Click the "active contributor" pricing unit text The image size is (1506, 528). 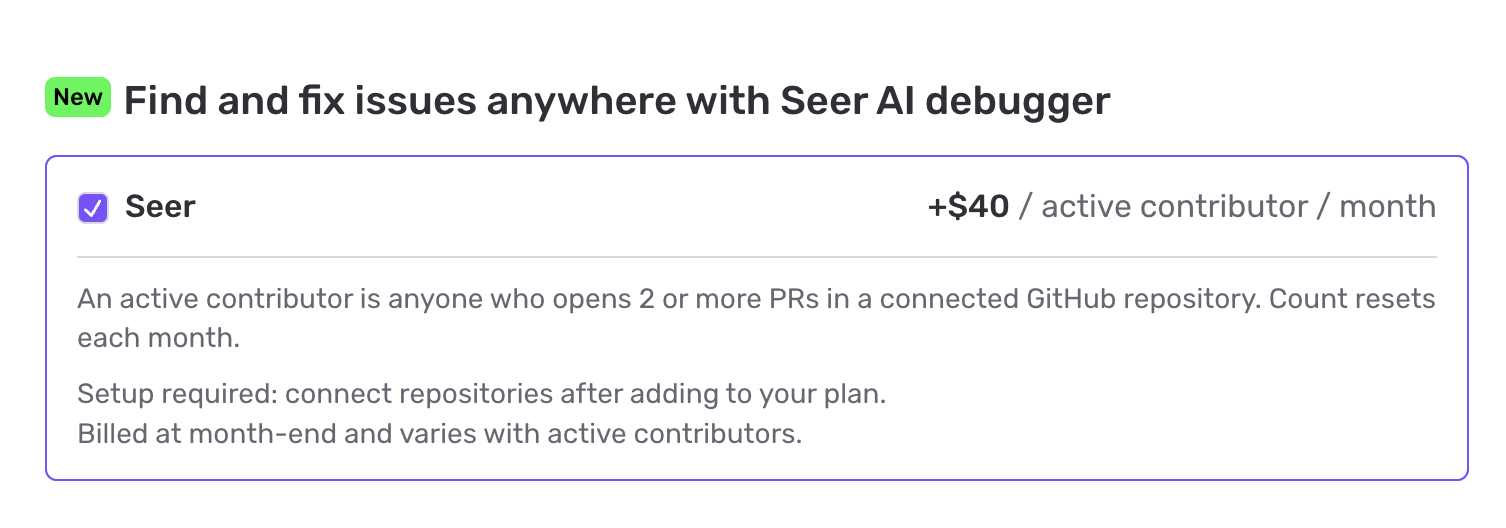(x=1174, y=207)
